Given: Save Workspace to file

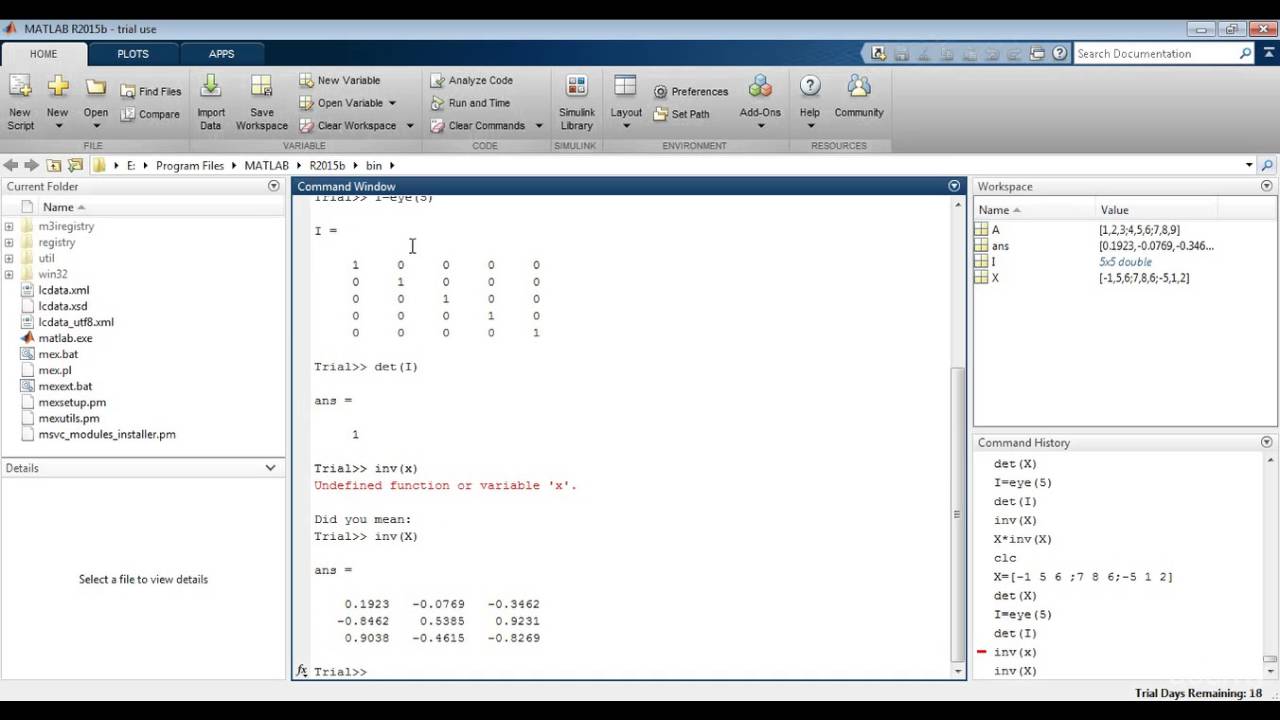Looking at the screenshot, I should [261, 103].
